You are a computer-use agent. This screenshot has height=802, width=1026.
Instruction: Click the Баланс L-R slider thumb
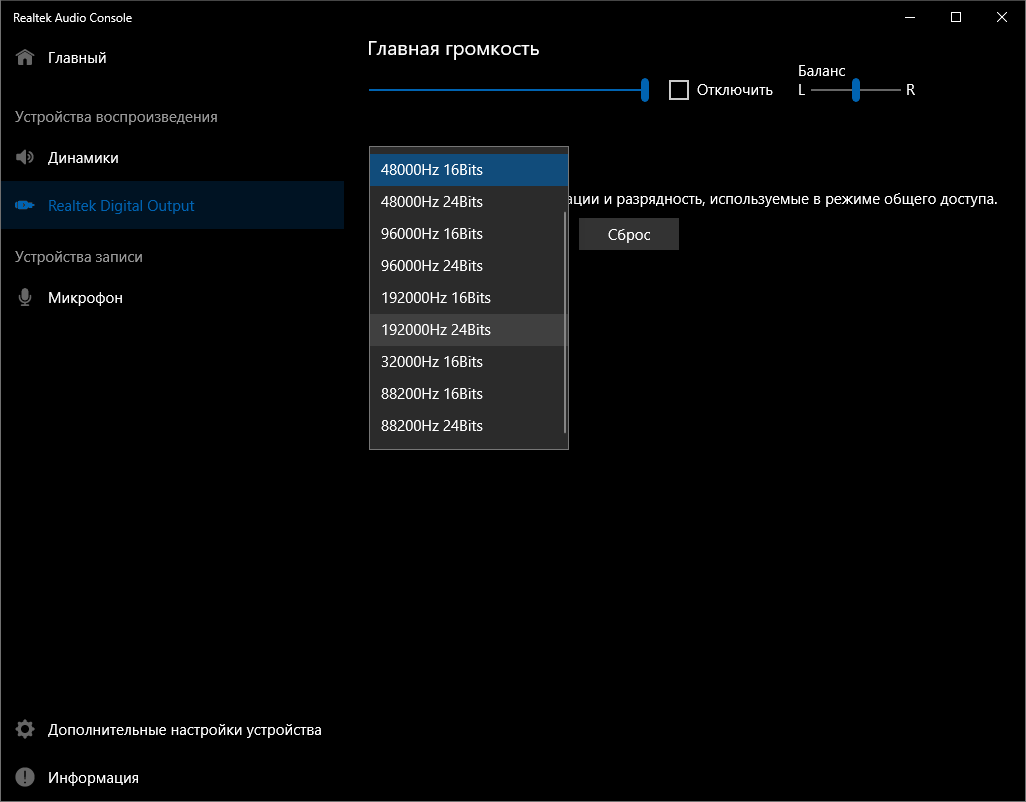[856, 90]
